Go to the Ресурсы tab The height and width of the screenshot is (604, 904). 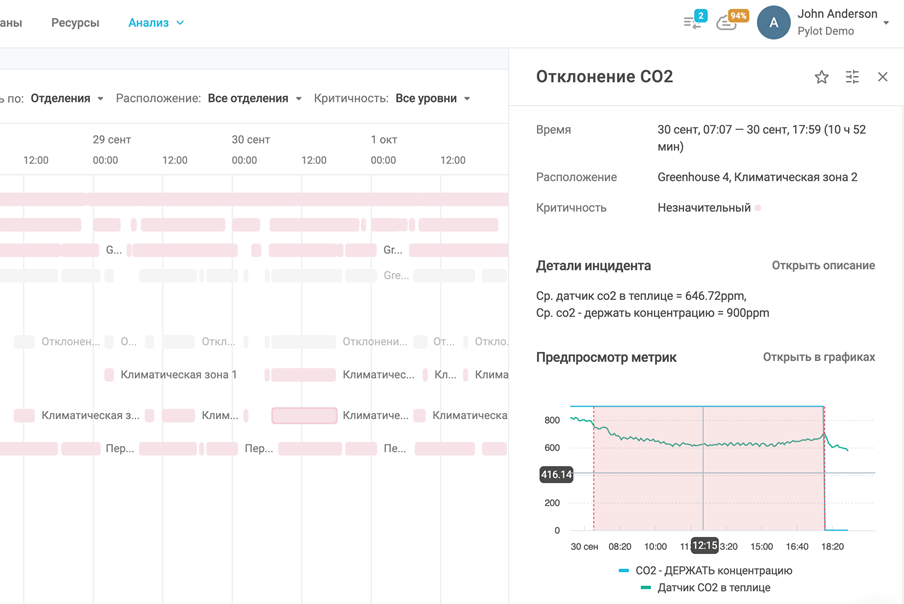pyautogui.click(x=75, y=22)
